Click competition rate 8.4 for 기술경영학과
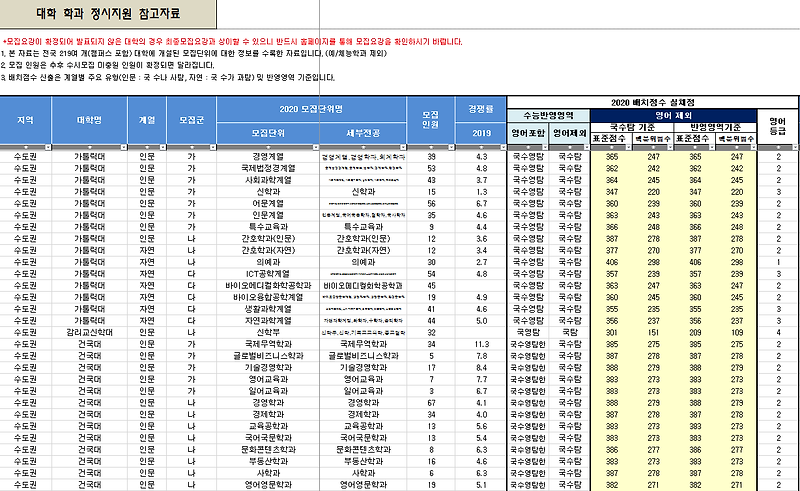Image resolution: width=800 pixels, height=491 pixels. pyautogui.click(x=481, y=368)
